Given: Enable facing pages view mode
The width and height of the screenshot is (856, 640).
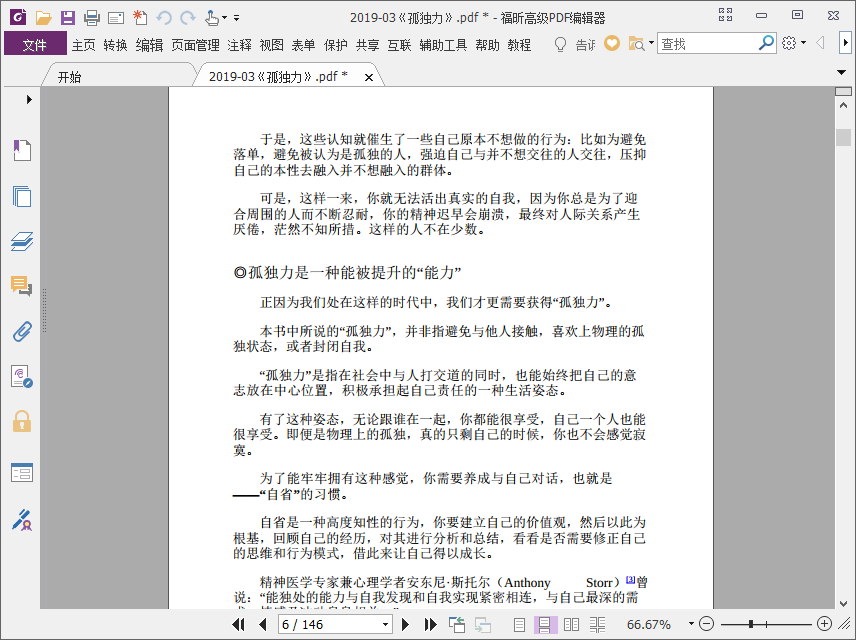Looking at the screenshot, I should click(x=571, y=624).
